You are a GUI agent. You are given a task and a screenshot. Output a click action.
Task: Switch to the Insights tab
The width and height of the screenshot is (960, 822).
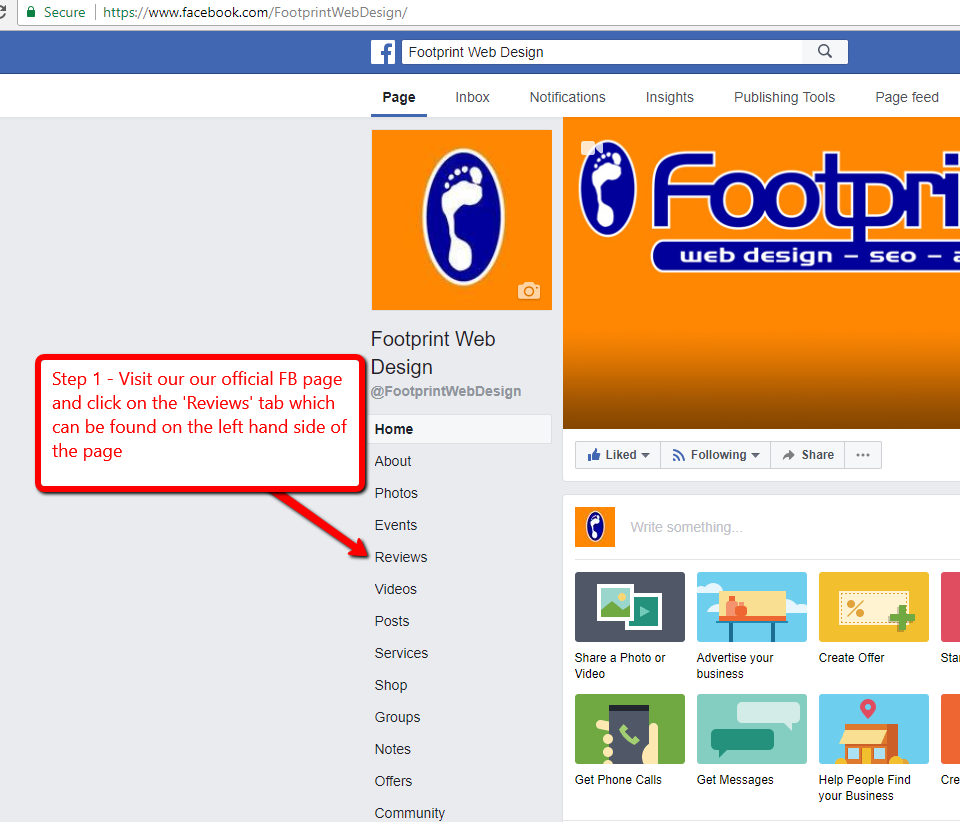[669, 97]
